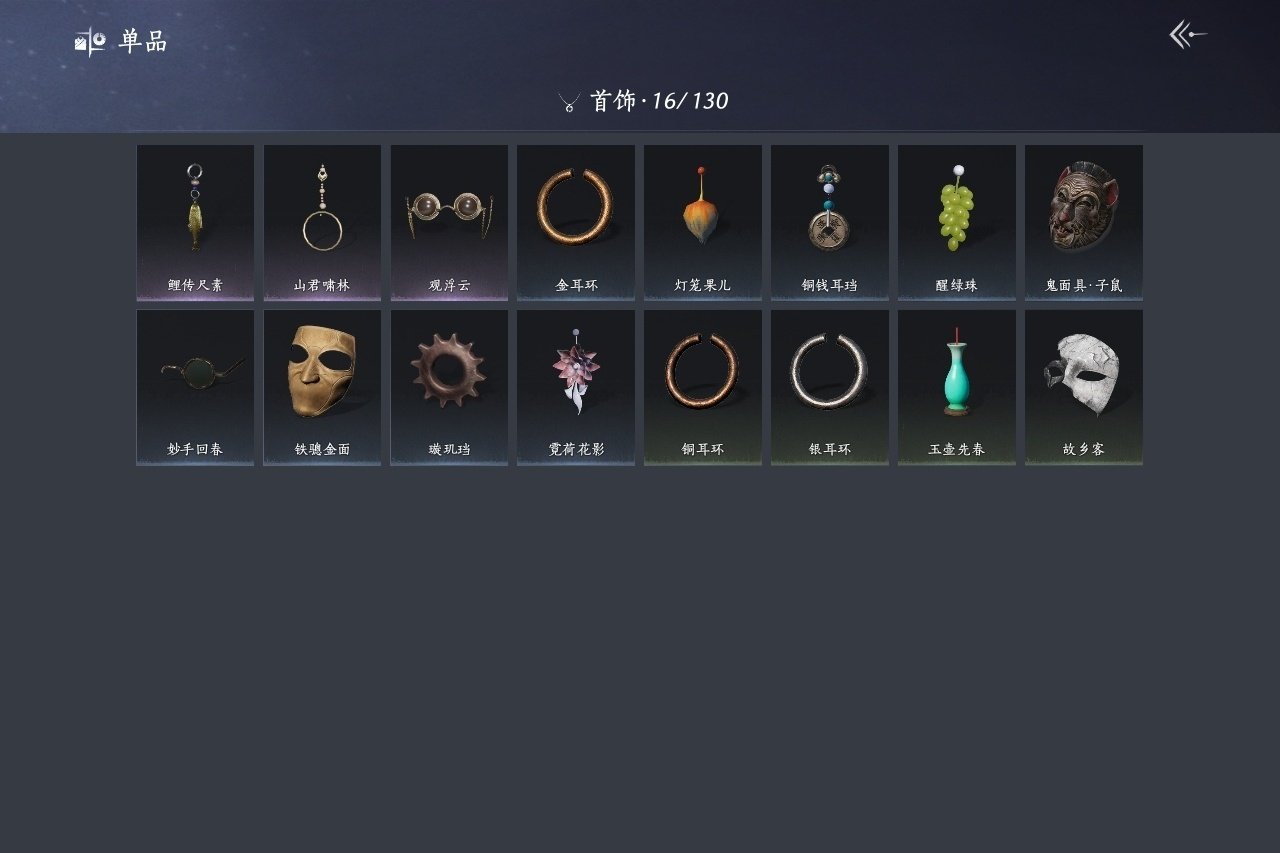Select the 玉壶先春 turquoise vase item

click(x=957, y=387)
